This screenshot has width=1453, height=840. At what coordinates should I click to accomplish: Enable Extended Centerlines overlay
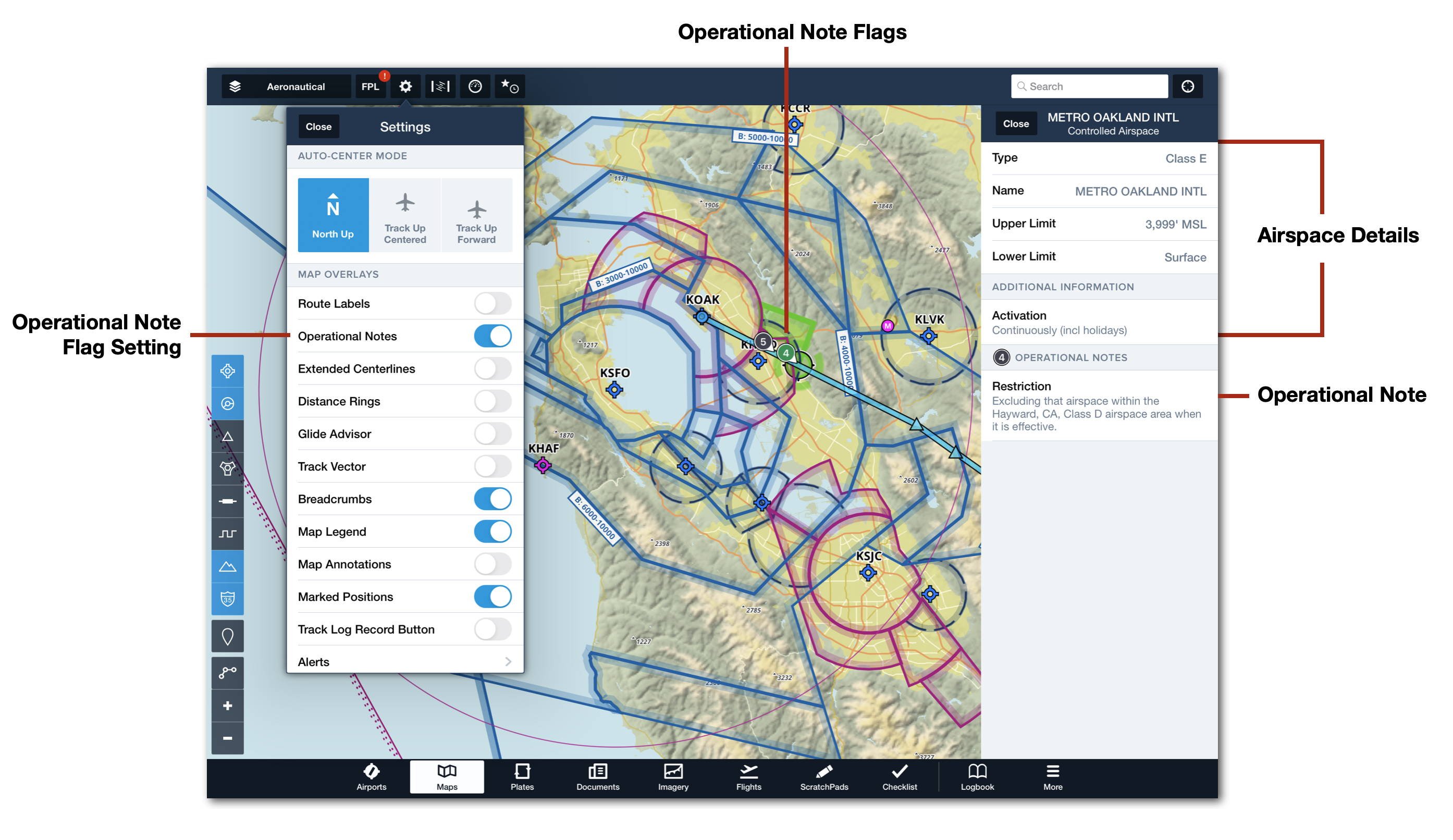click(492, 368)
